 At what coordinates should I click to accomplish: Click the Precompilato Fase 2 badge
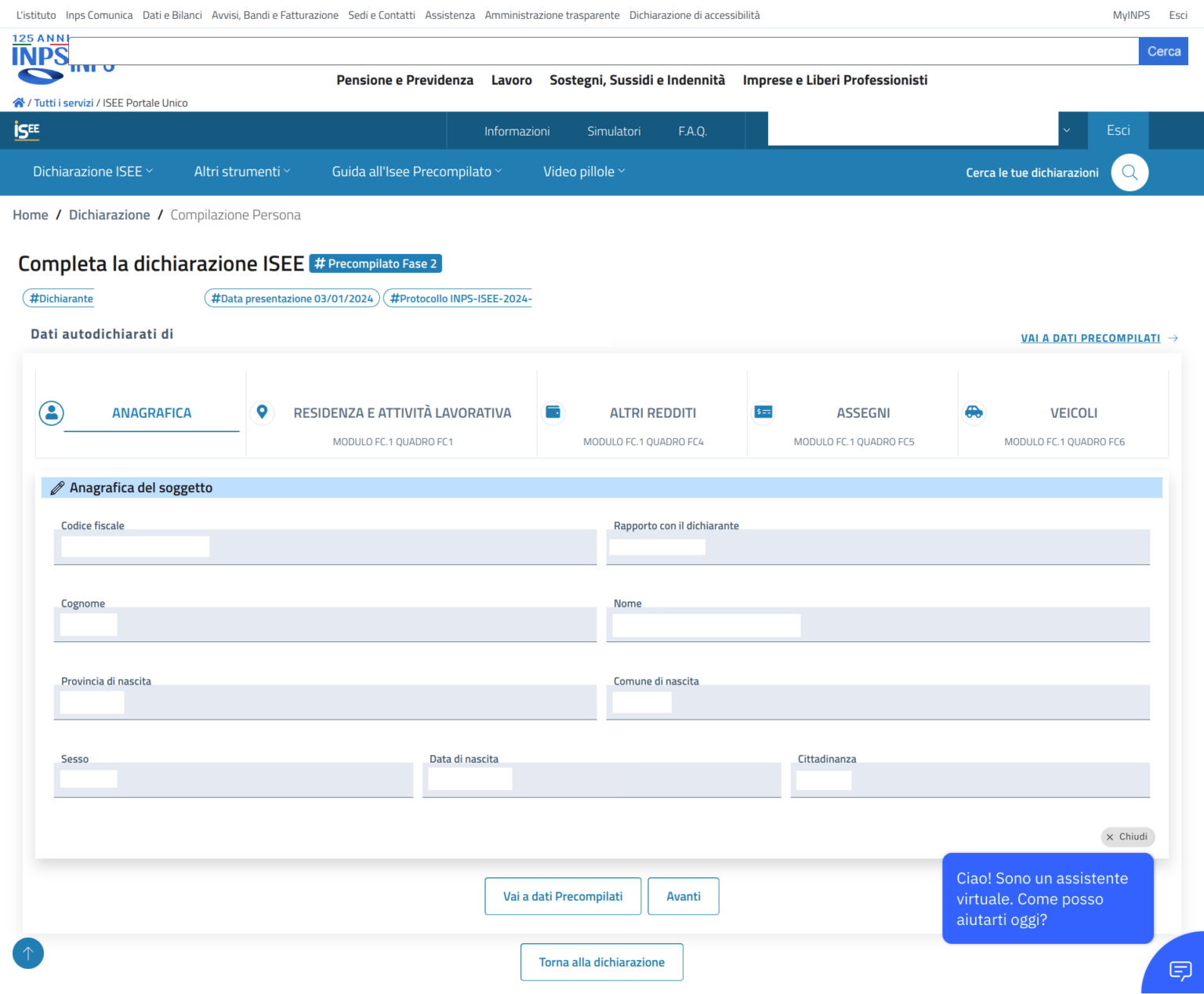[375, 263]
